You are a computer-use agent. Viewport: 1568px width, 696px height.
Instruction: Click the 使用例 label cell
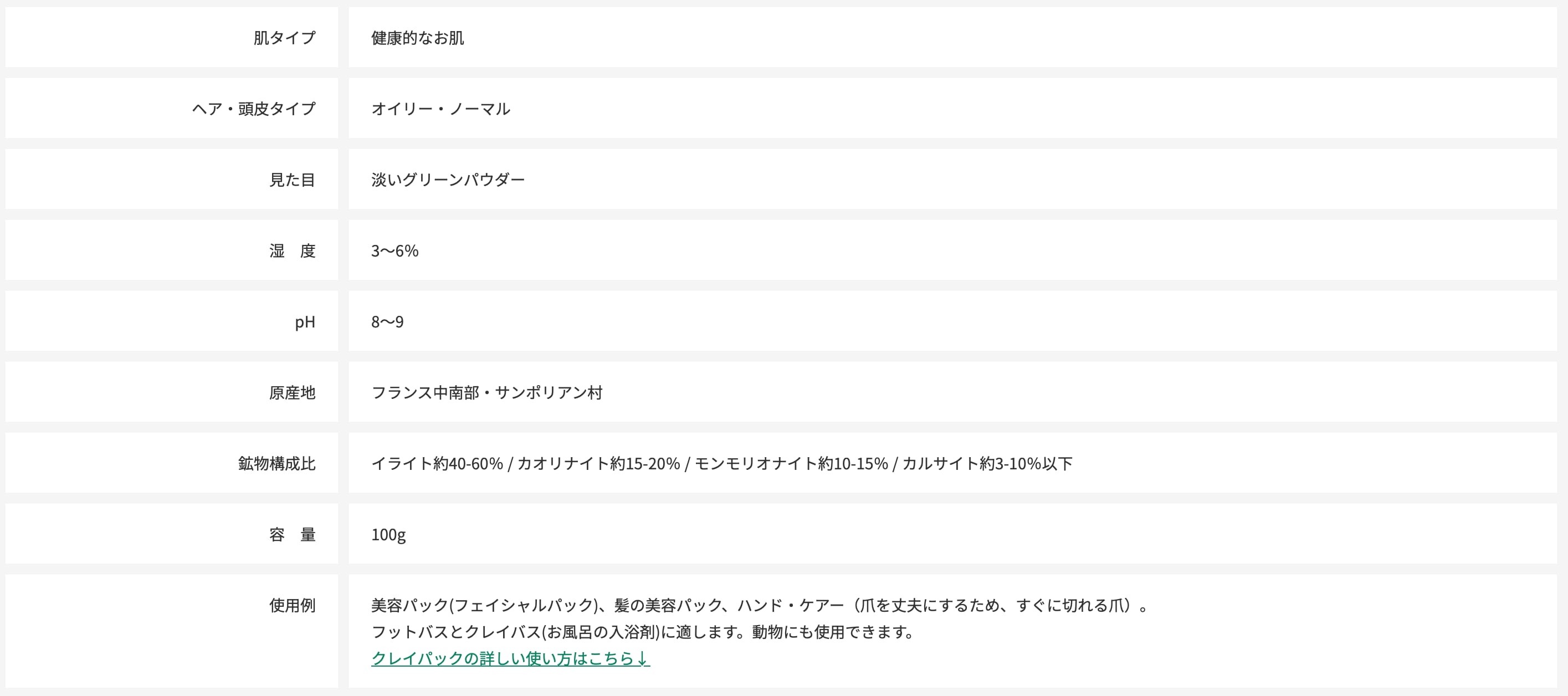pyautogui.click(x=292, y=605)
